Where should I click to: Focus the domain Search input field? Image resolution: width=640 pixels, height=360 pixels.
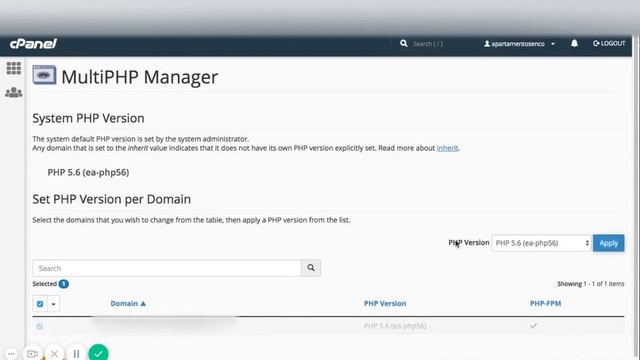[x=167, y=268]
